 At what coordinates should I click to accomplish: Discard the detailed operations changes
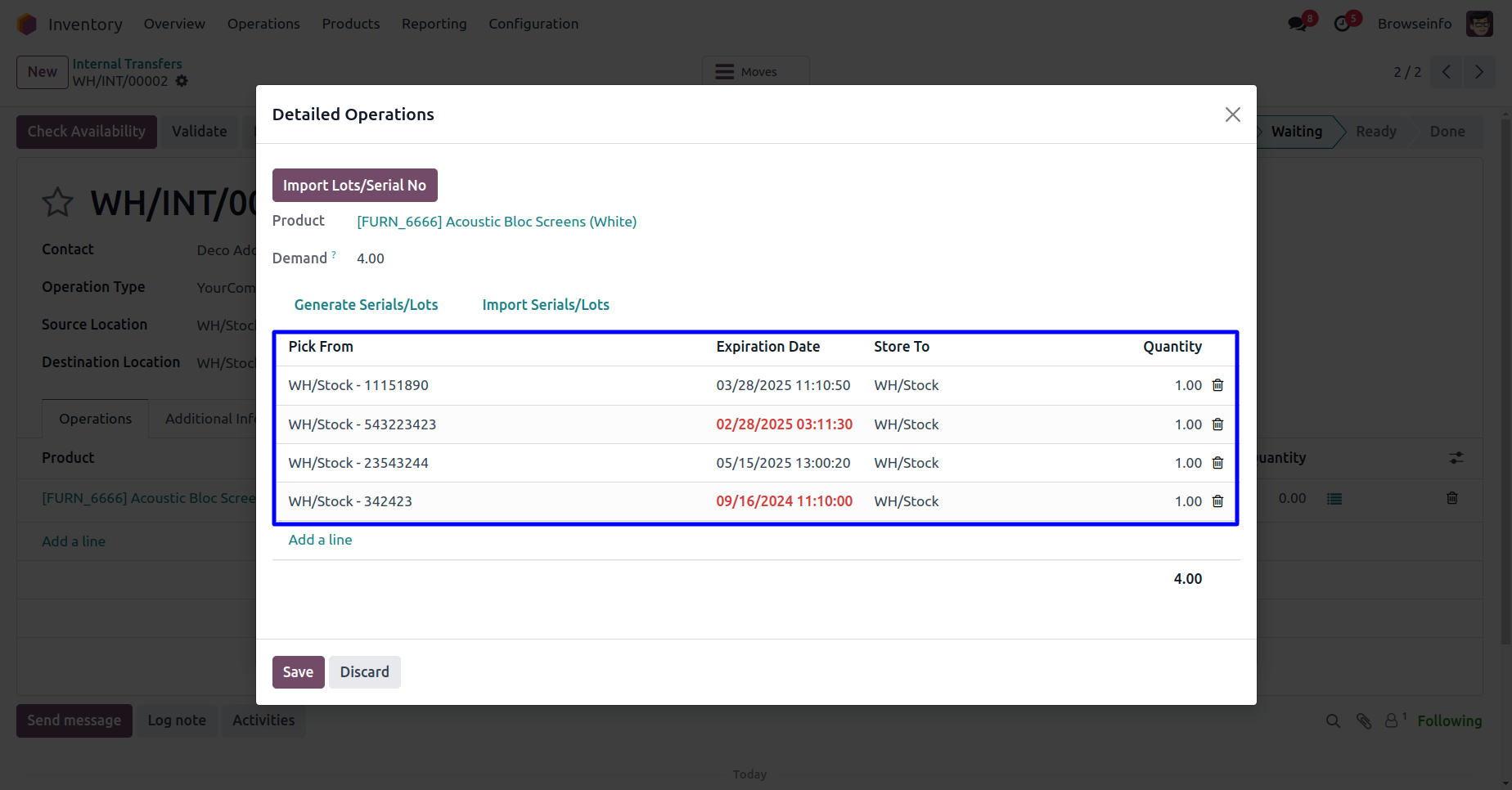[364, 672]
